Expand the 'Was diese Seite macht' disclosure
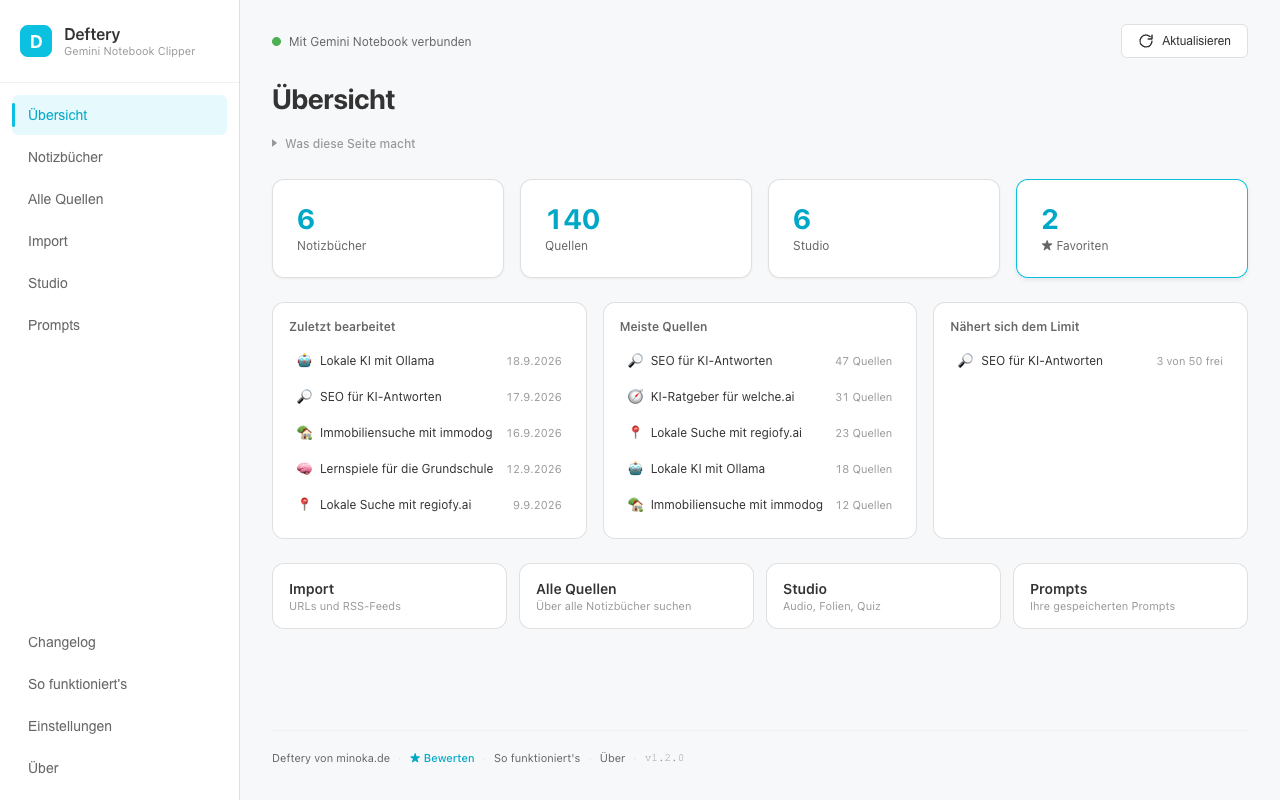1280x800 pixels. 344,144
